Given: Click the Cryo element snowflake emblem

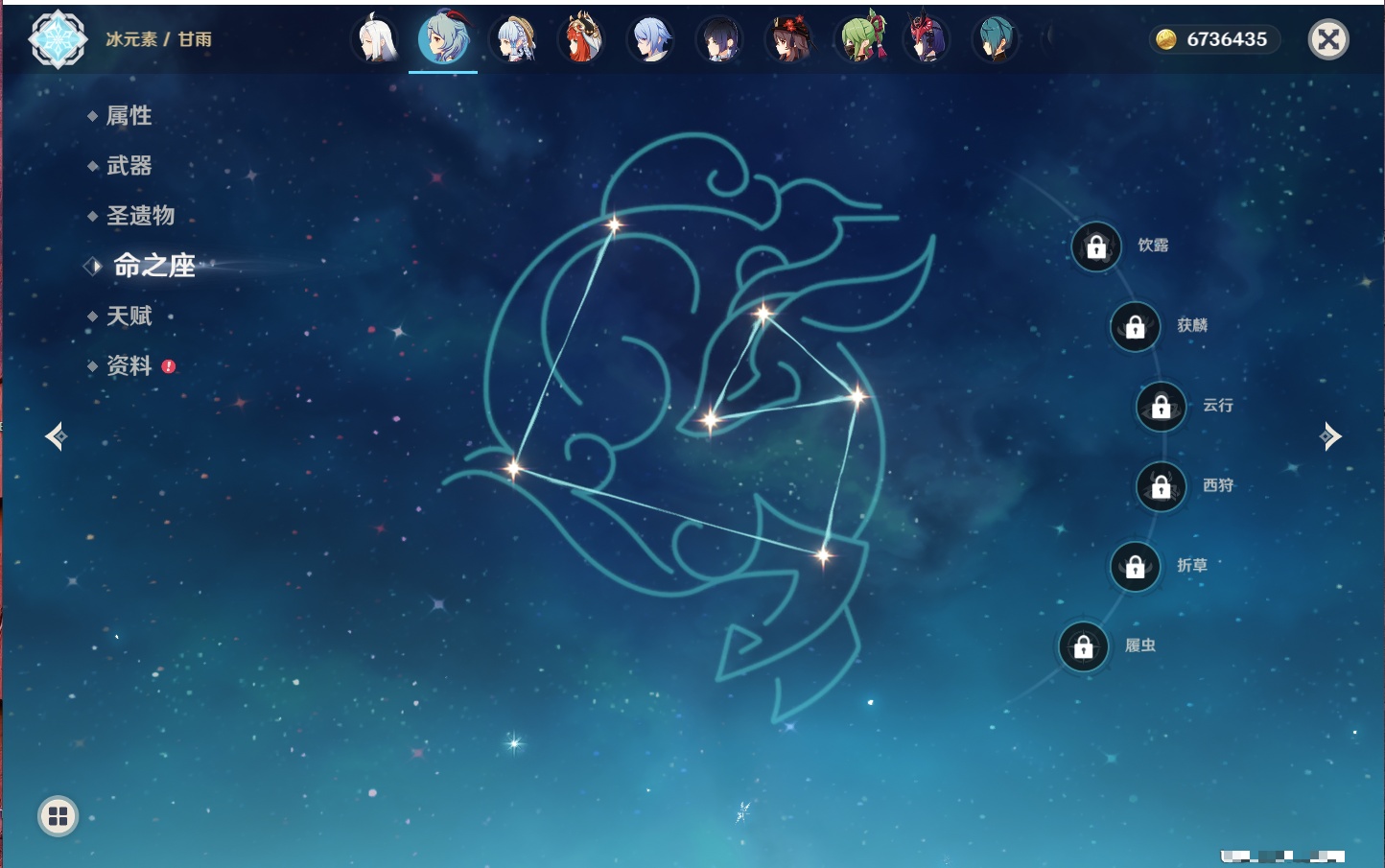Looking at the screenshot, I should (58, 39).
